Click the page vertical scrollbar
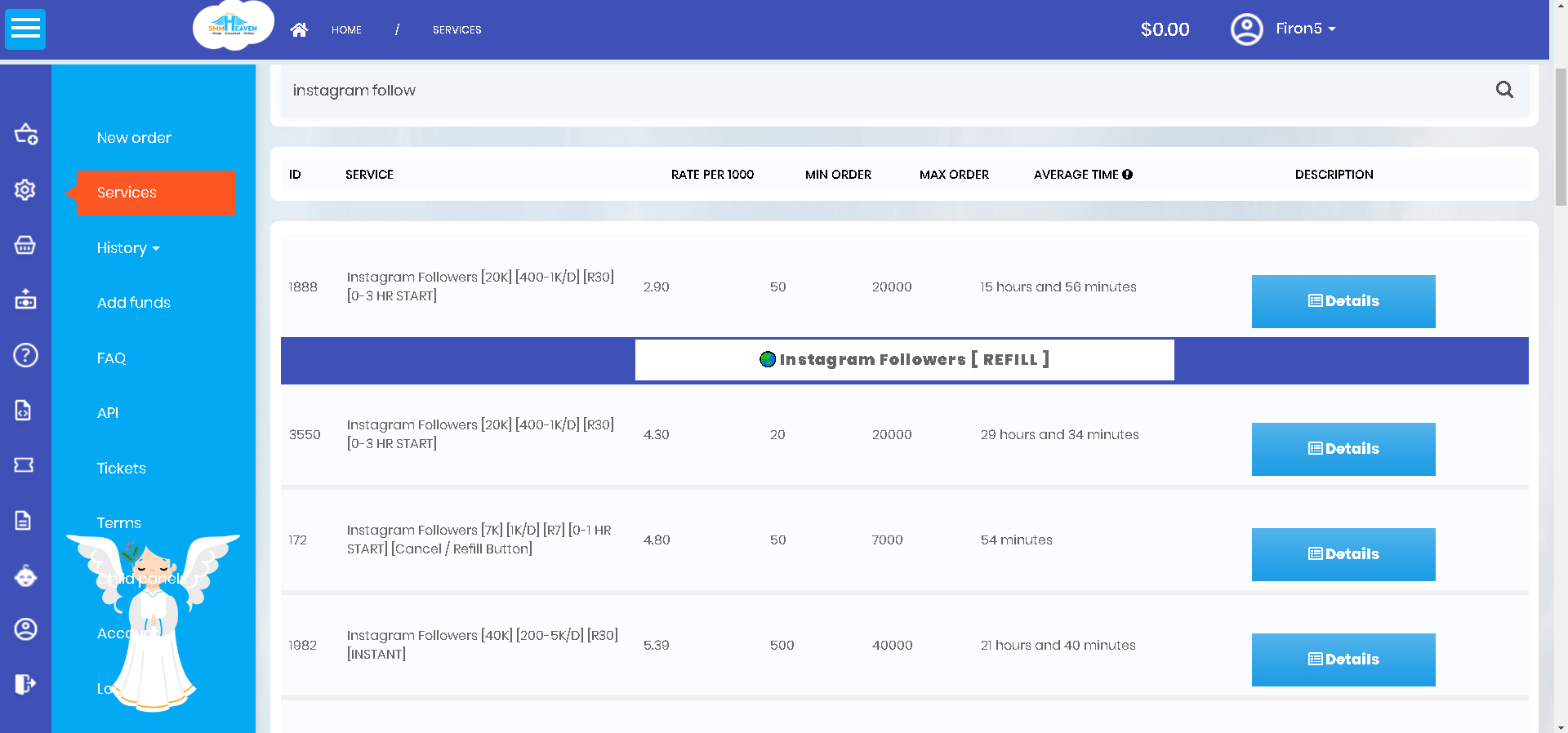 (x=1561, y=139)
